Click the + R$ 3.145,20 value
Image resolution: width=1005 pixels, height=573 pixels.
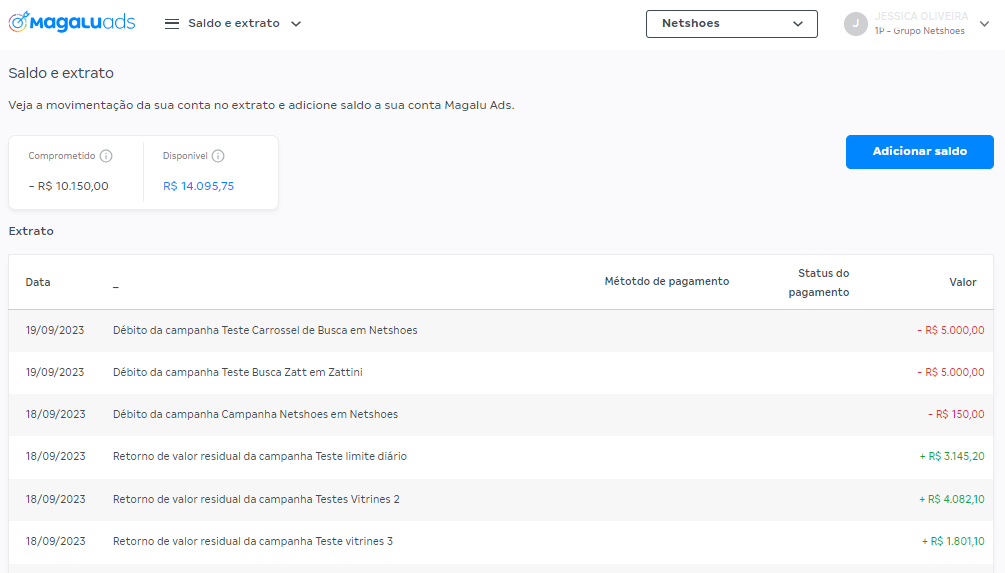click(952, 456)
